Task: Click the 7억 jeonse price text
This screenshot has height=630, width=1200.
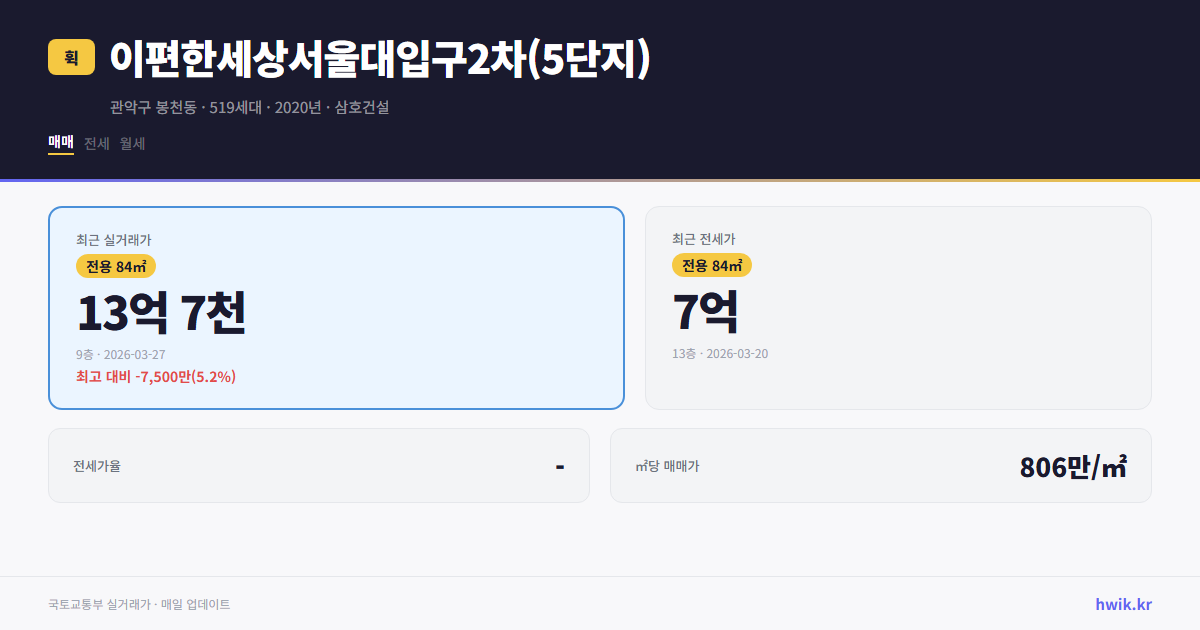Action: pos(706,313)
